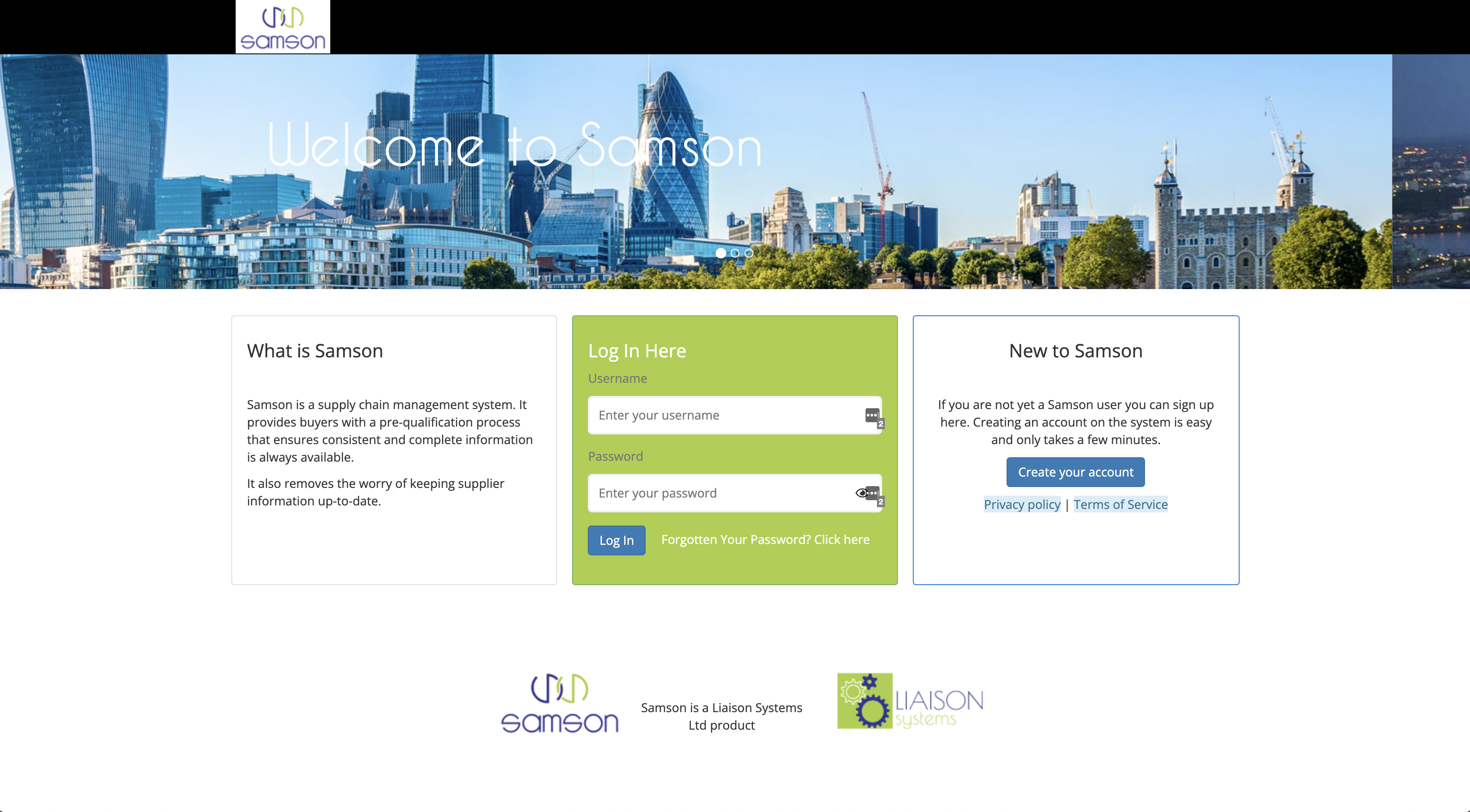Click the Samson logo in the header
1470x812 pixels.
[282, 27]
